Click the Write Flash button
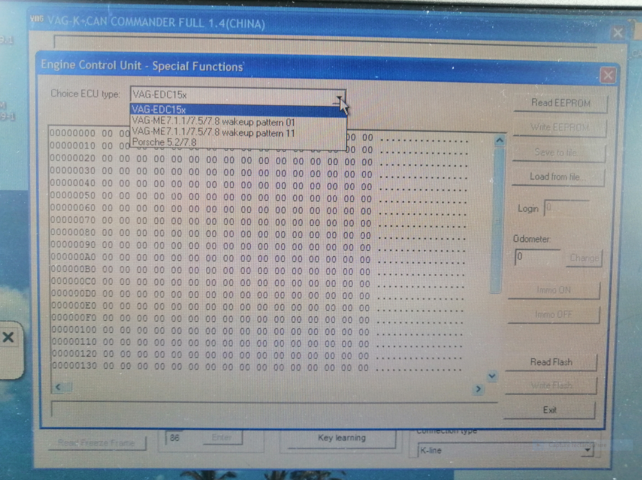 click(x=551, y=386)
